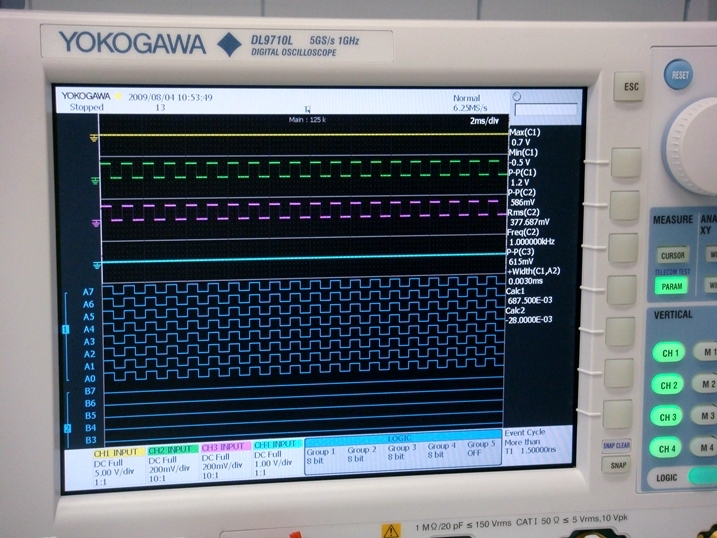Click the logic group 2 bracket badge
The image size is (717, 538).
(67, 428)
